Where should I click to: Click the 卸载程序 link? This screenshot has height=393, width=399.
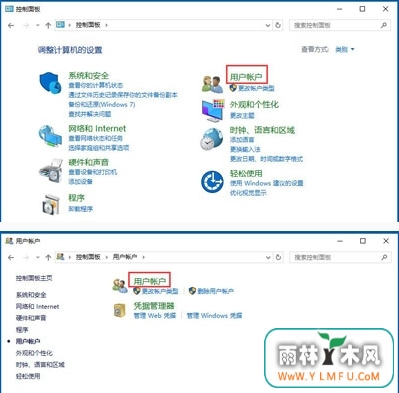pos(81,209)
